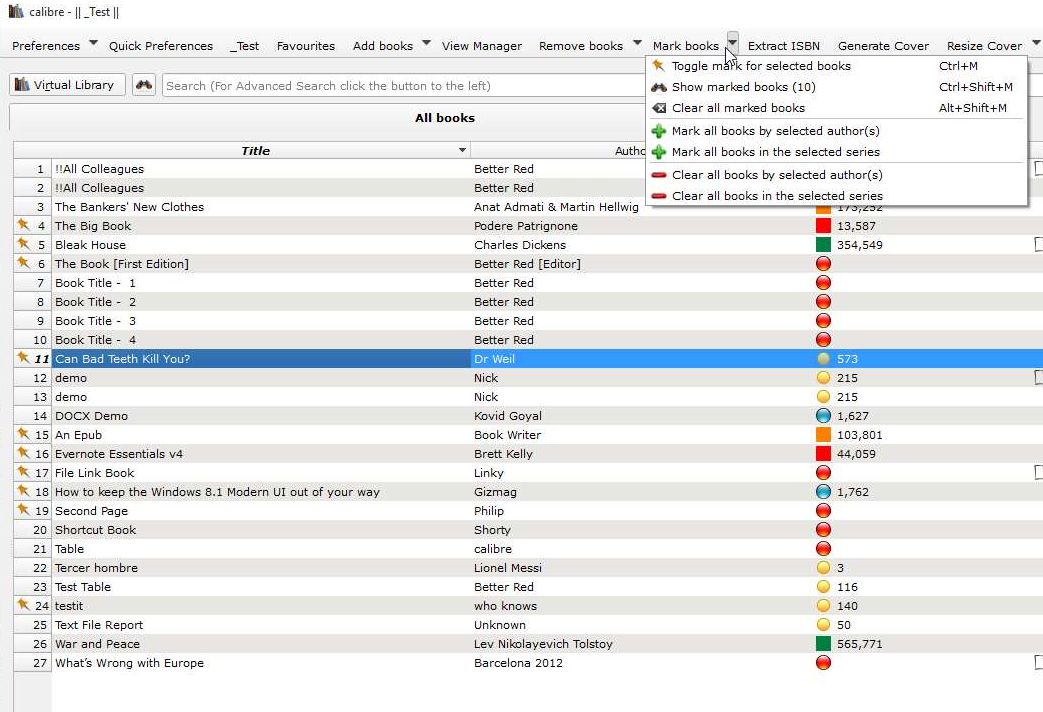Click the pin icon beside Evernote Essentials v4
Image resolution: width=1043 pixels, height=712 pixels.
coord(23,453)
